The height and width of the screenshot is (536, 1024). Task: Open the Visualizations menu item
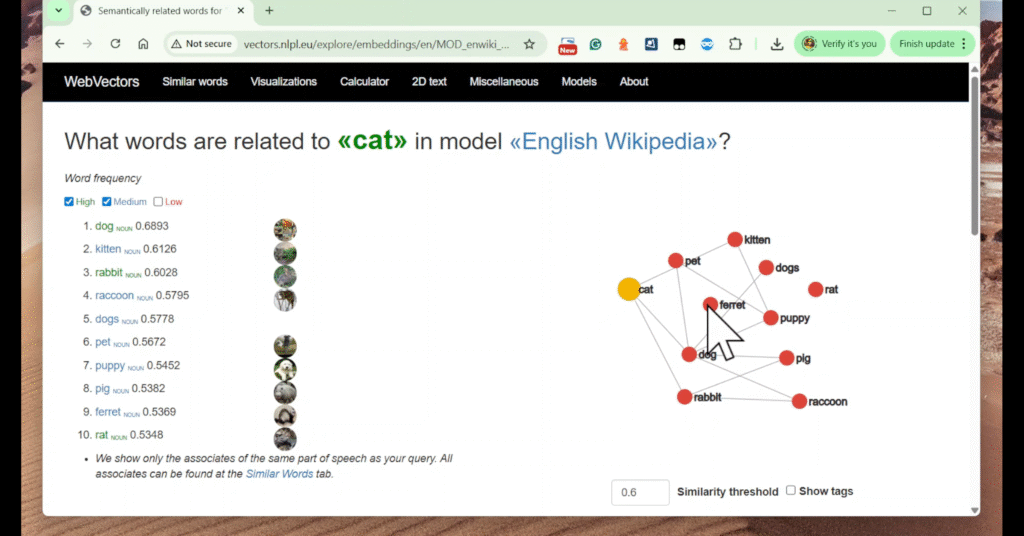point(283,82)
